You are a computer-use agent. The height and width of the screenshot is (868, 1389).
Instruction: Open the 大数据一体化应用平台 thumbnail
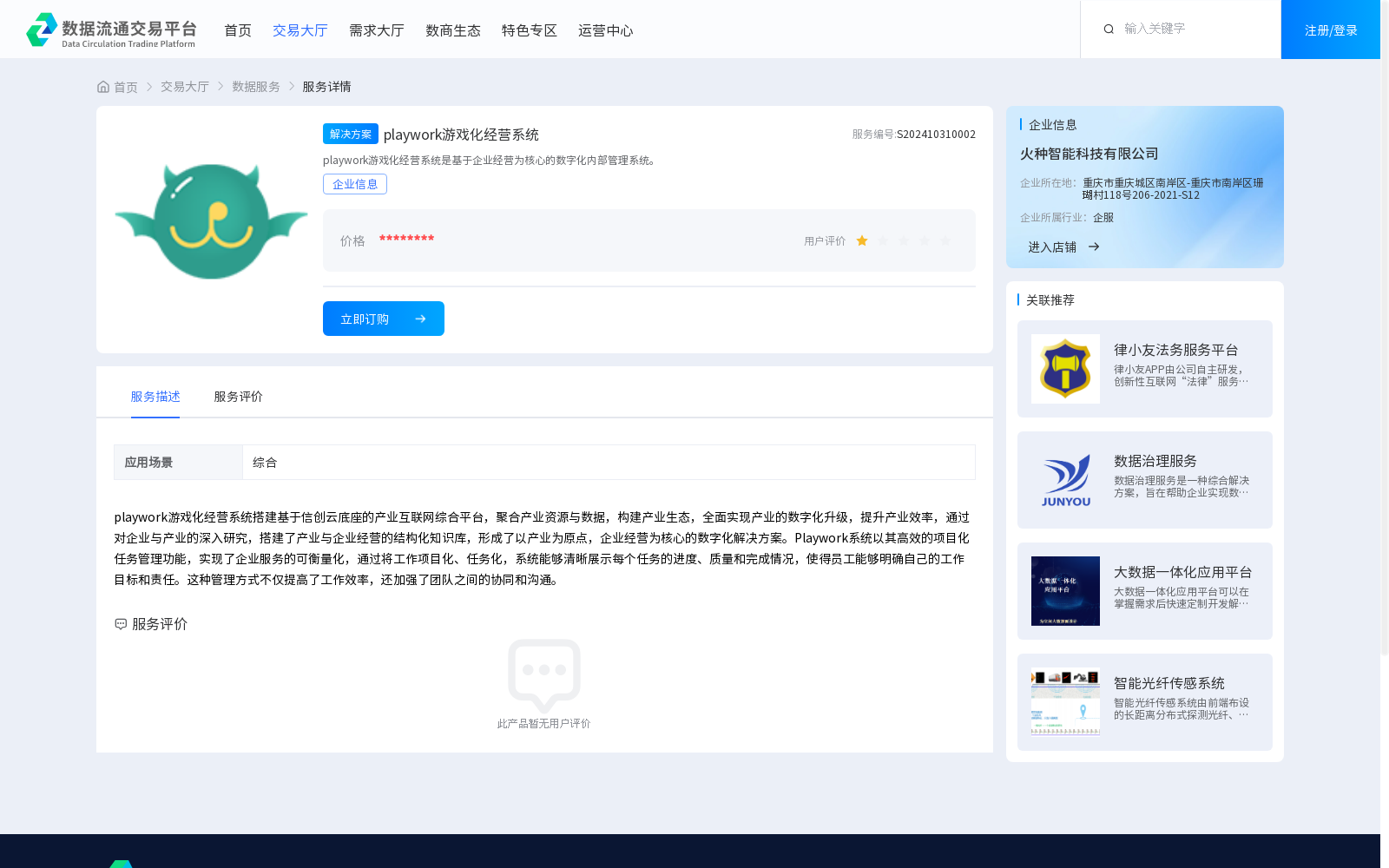[1065, 591]
